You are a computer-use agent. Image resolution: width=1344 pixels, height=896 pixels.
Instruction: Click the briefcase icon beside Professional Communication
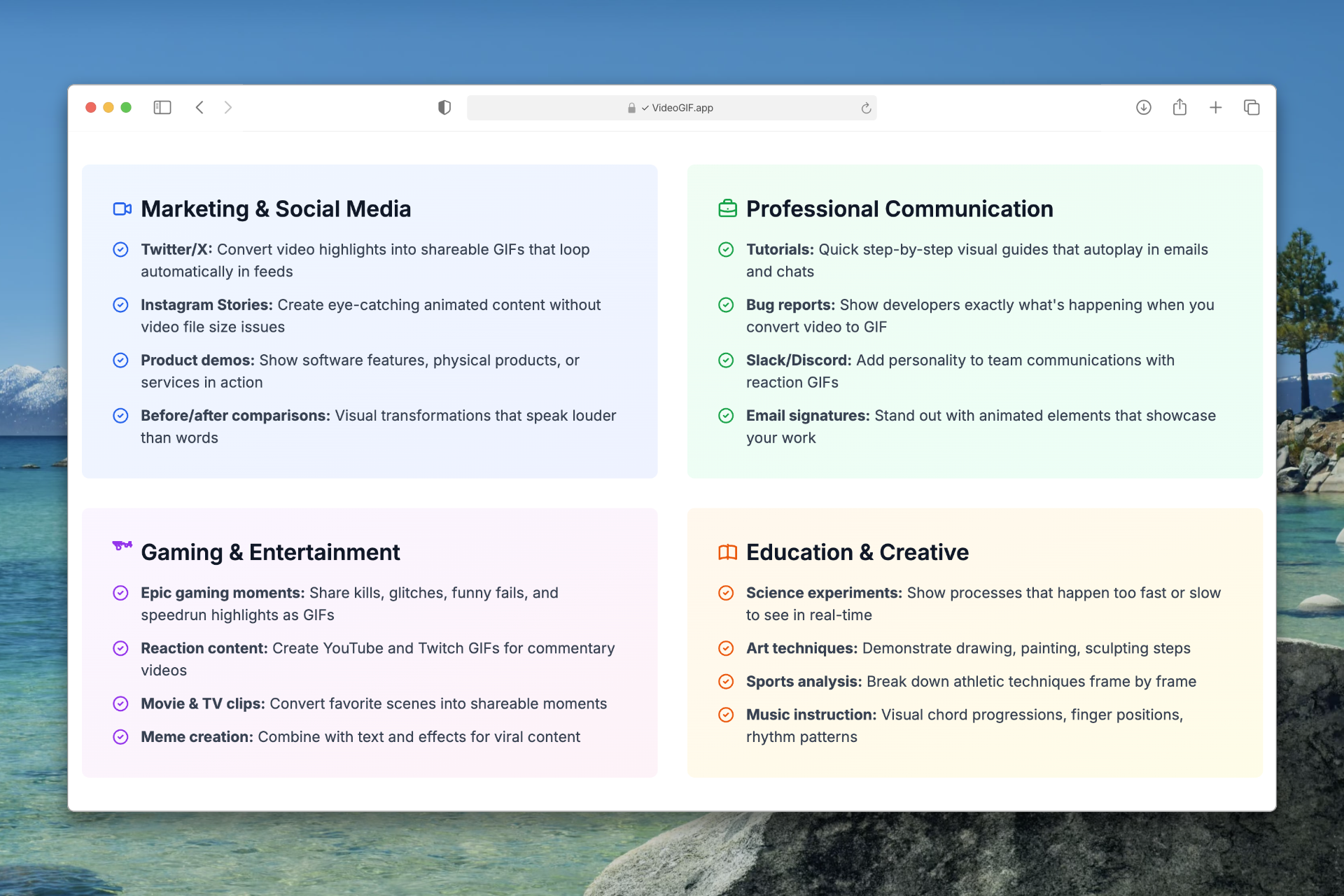[x=727, y=209]
